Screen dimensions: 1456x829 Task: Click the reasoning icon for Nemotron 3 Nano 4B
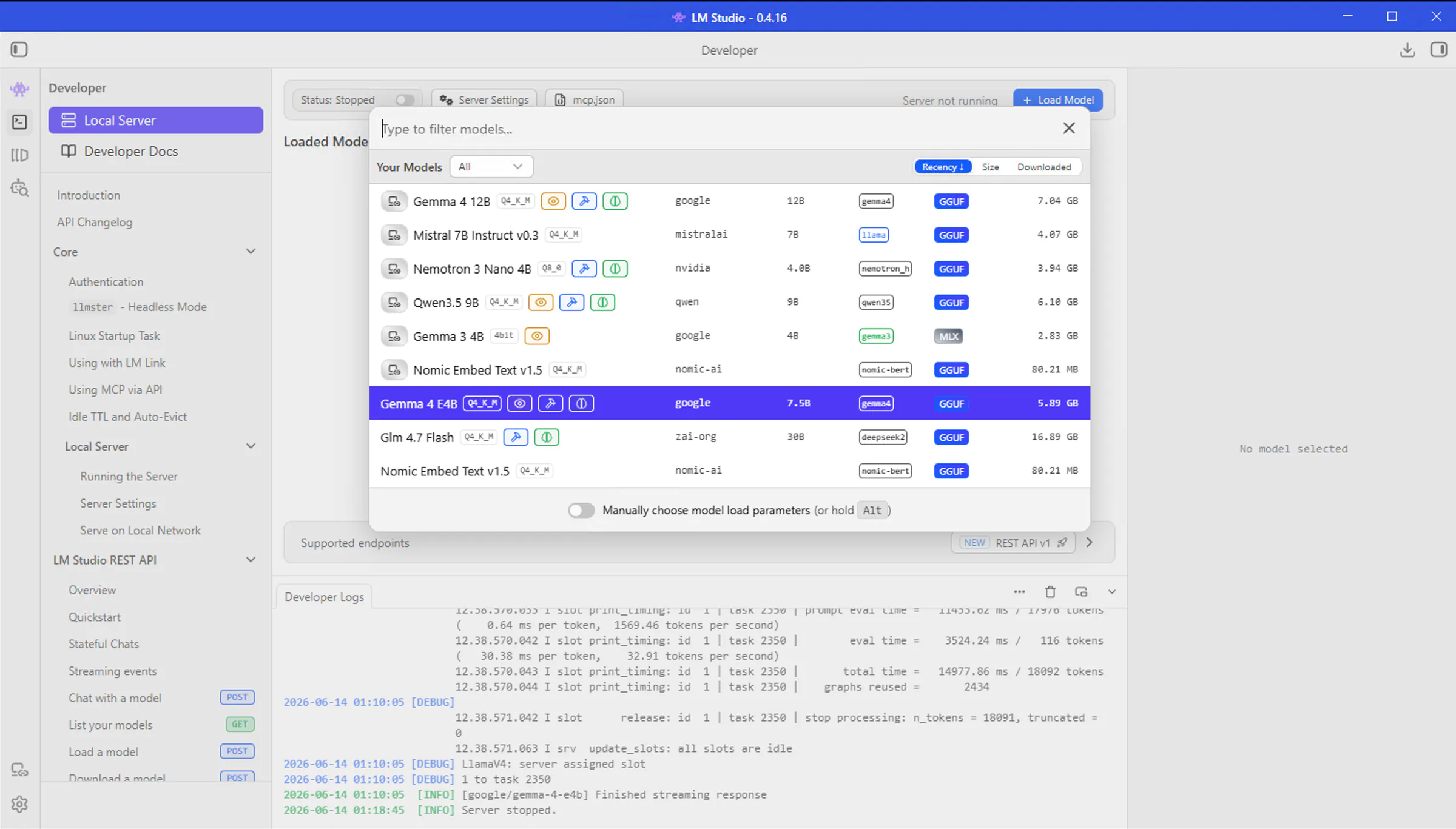coord(615,269)
